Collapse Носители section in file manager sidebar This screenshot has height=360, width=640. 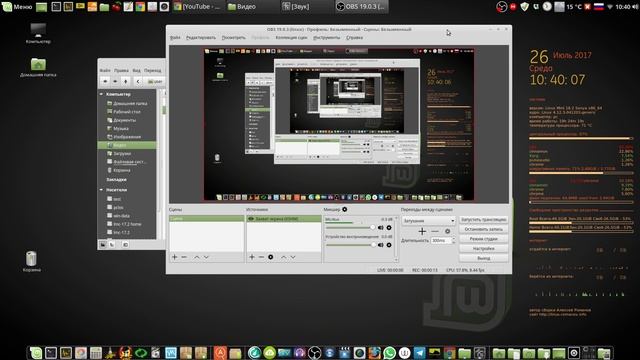tap(102, 190)
